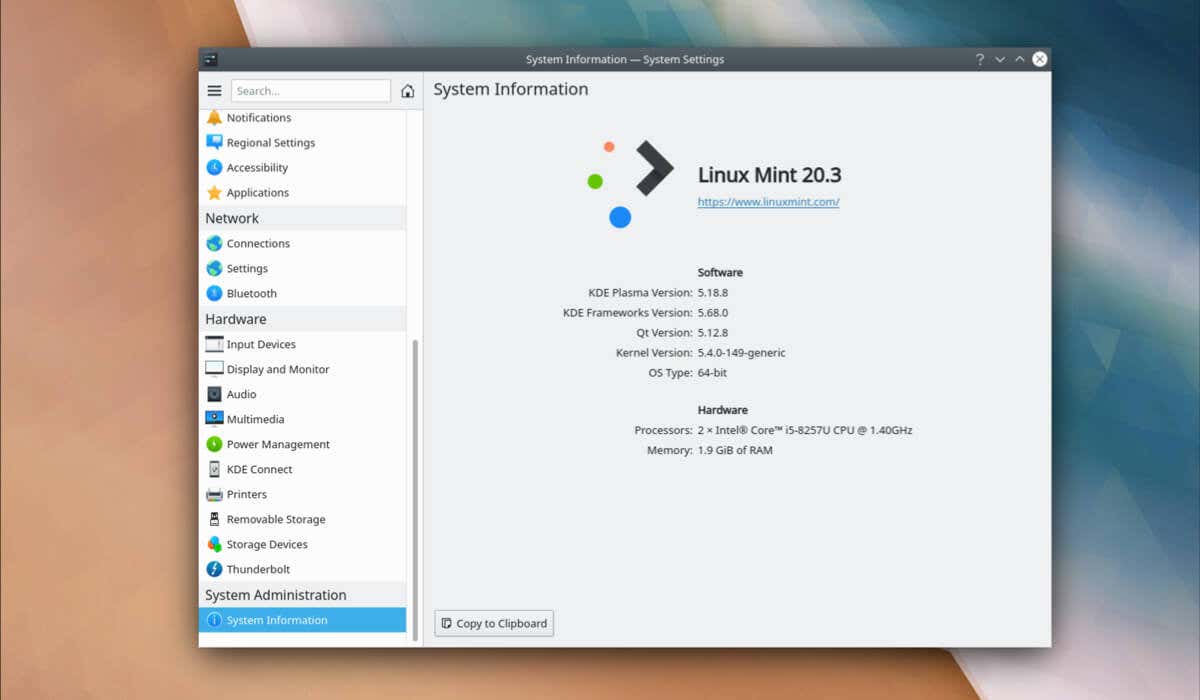Go to the settings home view
The image size is (1200, 700).
pyautogui.click(x=407, y=91)
